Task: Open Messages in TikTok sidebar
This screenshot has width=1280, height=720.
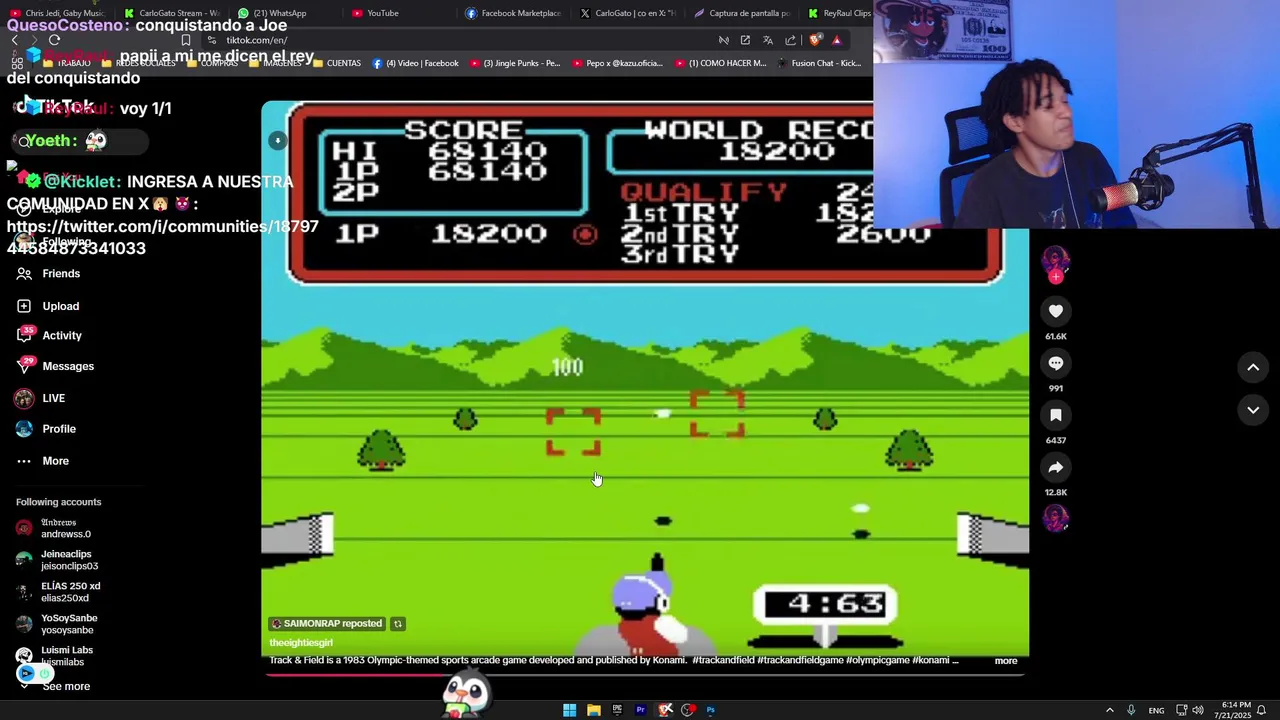Action: 55,366
